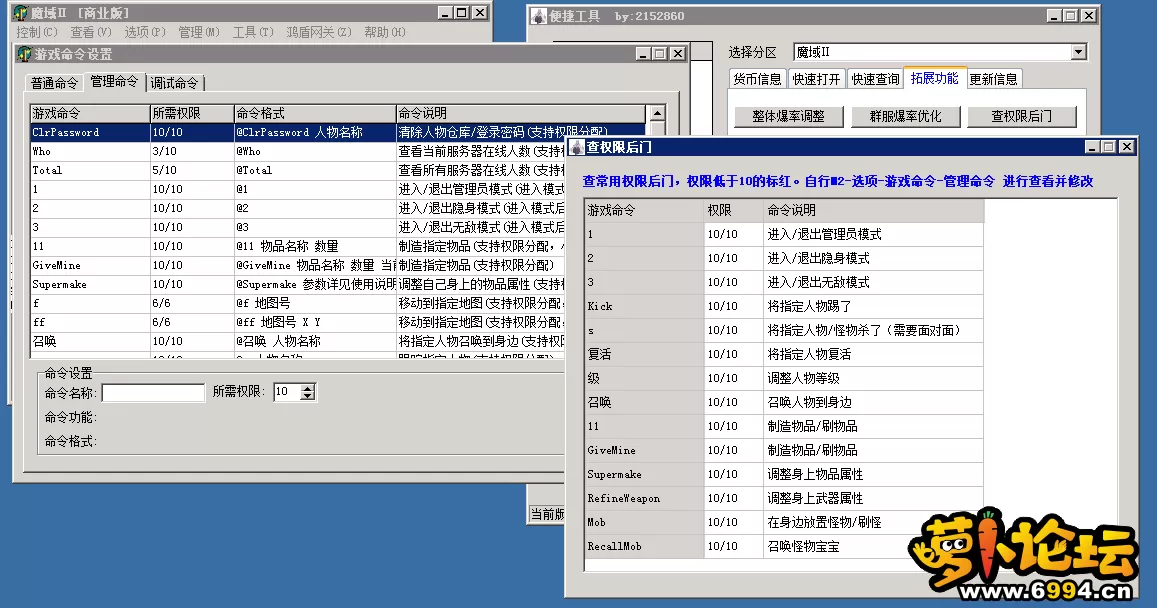The image size is (1157, 608).
Task: Click the 命令名称 input field
Action: 153,393
